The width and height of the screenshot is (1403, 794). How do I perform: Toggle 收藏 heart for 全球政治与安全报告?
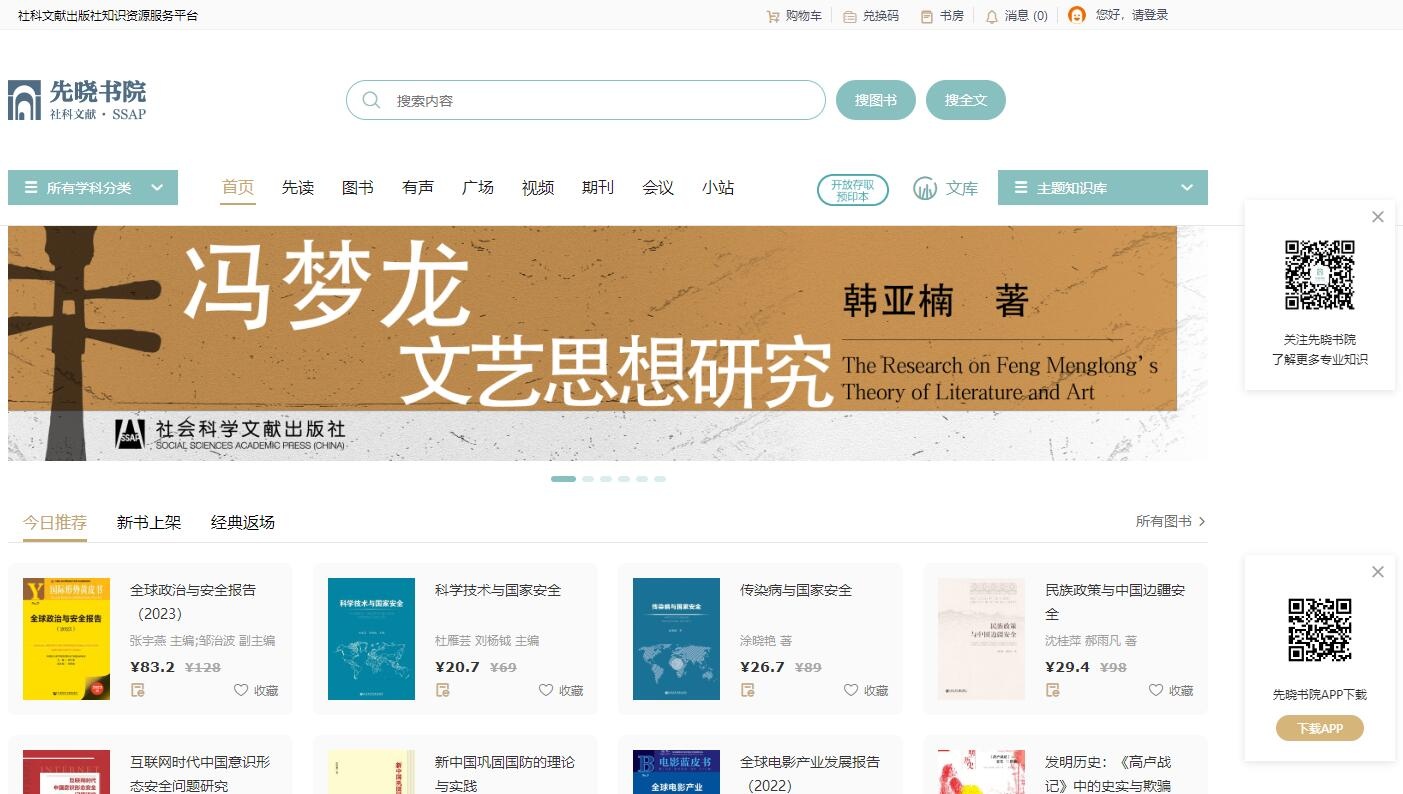[x=241, y=690]
